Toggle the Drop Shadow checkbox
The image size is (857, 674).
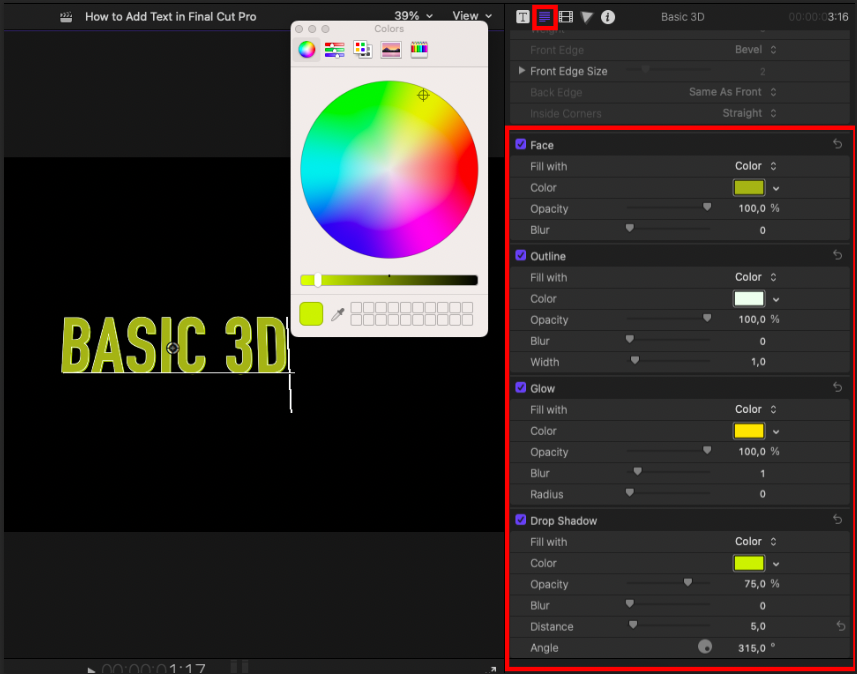(x=521, y=520)
